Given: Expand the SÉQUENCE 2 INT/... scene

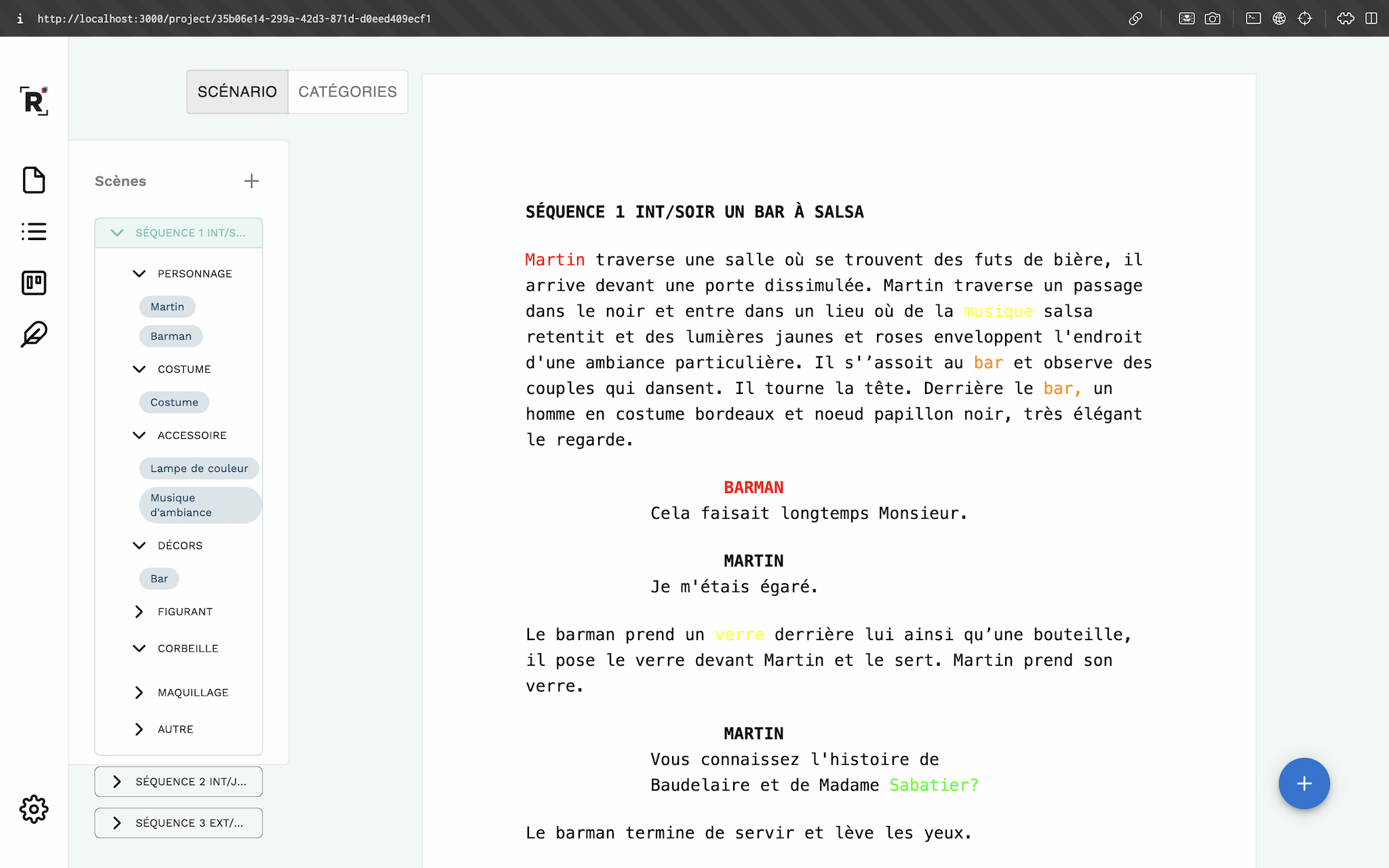Looking at the screenshot, I should 116,781.
